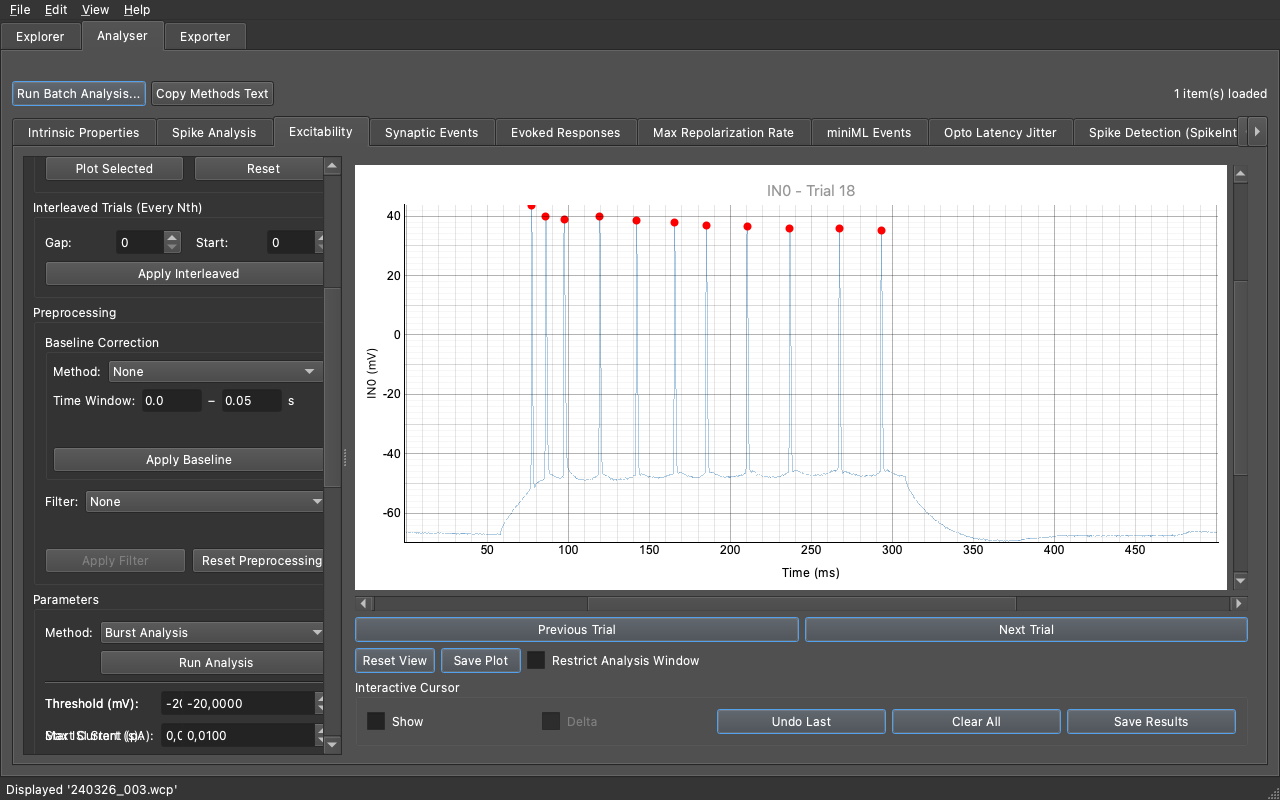This screenshot has width=1280, height=800.
Task: Show more analysis tabs with right arrow
Action: coord(1257,131)
